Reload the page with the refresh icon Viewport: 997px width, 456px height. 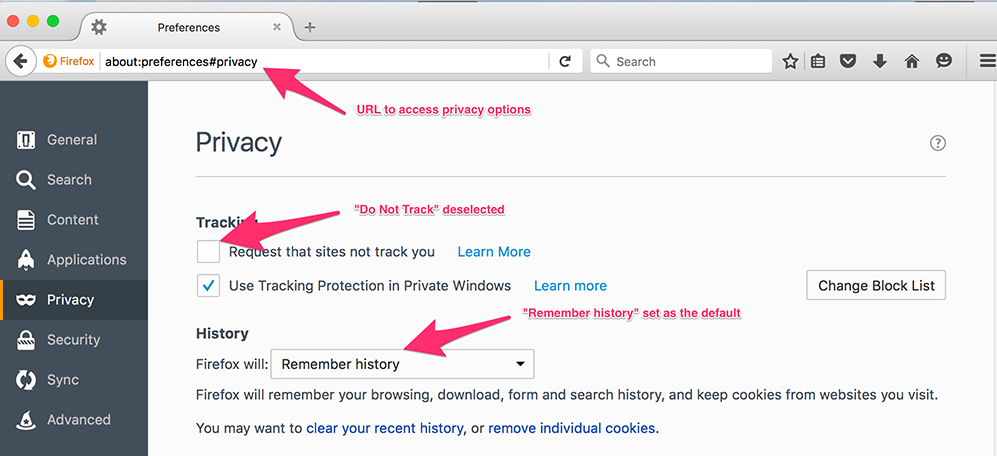[x=565, y=61]
